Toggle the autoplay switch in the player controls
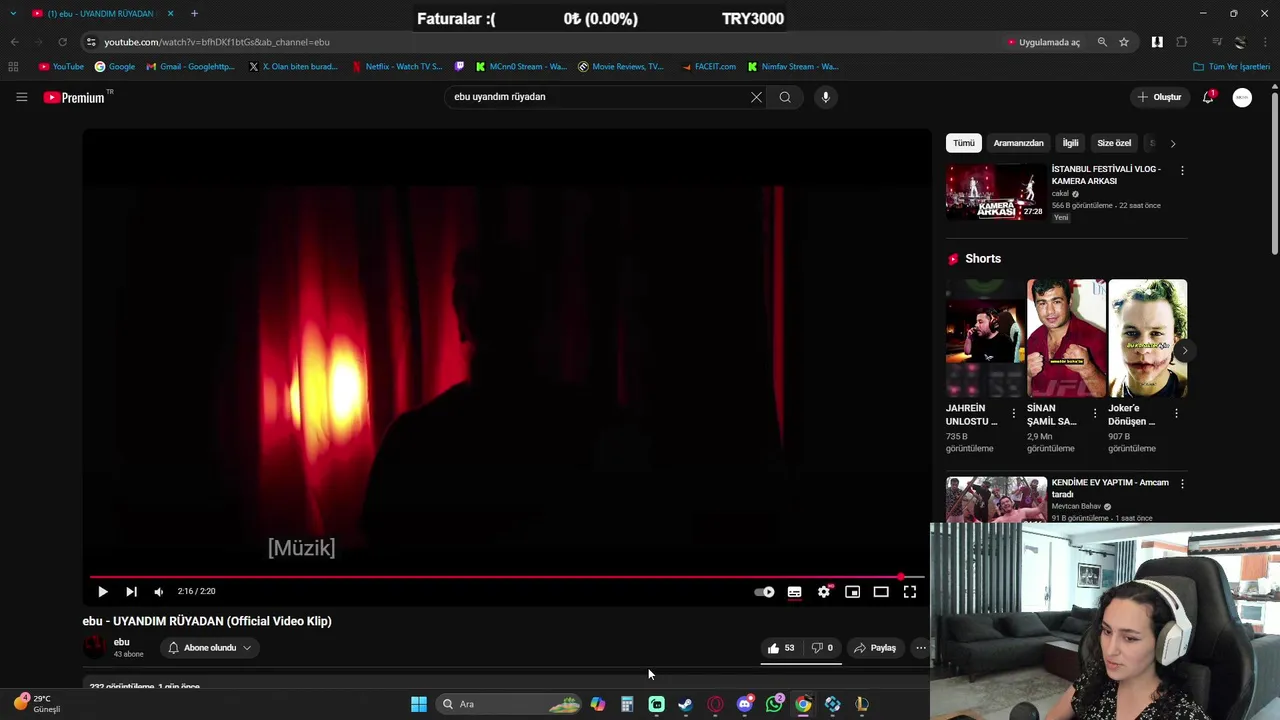The width and height of the screenshot is (1280, 720). tap(765, 592)
